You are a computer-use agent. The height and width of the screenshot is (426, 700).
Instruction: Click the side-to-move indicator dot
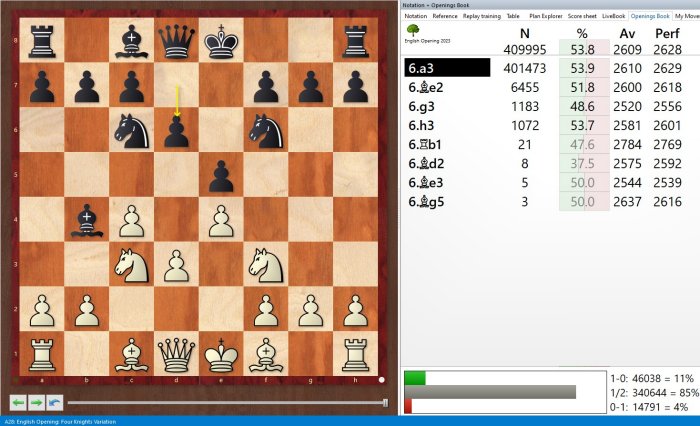click(382, 380)
